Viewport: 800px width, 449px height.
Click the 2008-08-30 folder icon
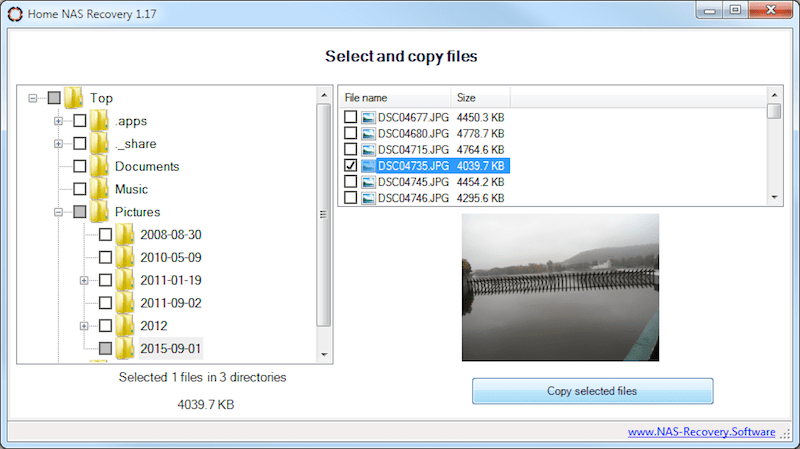point(124,235)
